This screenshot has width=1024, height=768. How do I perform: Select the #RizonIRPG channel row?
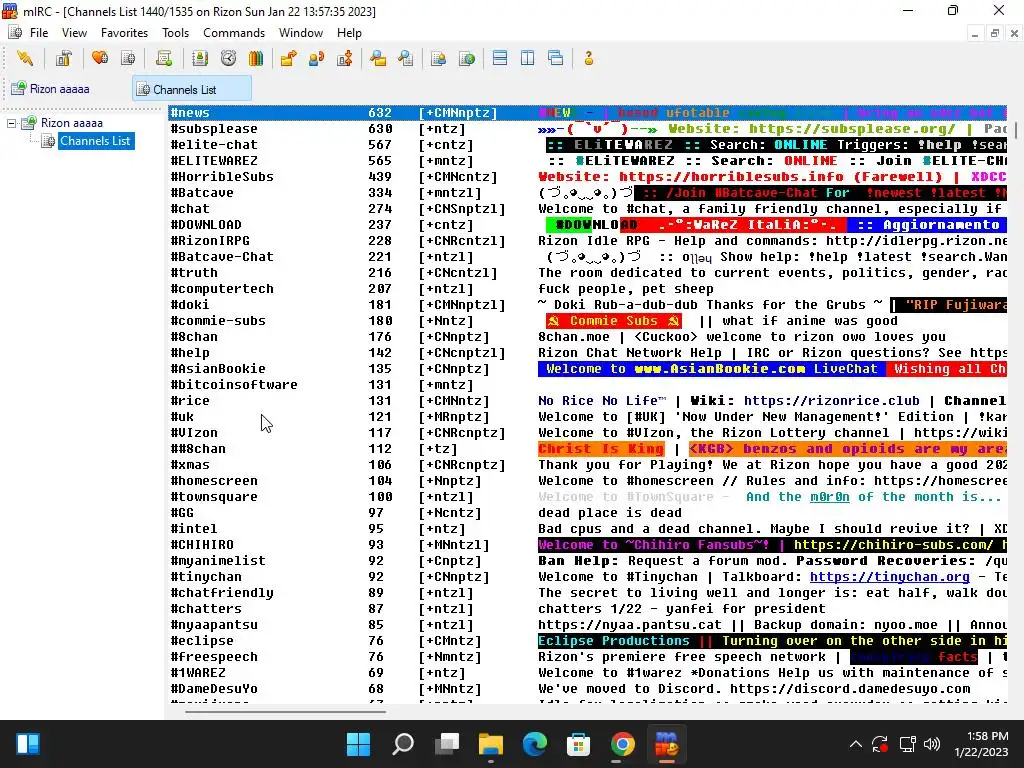[x=587, y=241]
